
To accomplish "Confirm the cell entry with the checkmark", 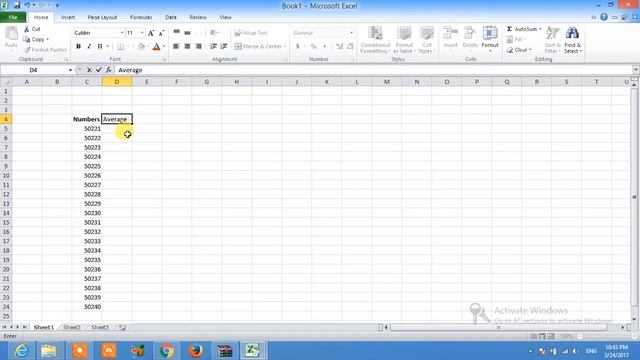I will [99, 70].
